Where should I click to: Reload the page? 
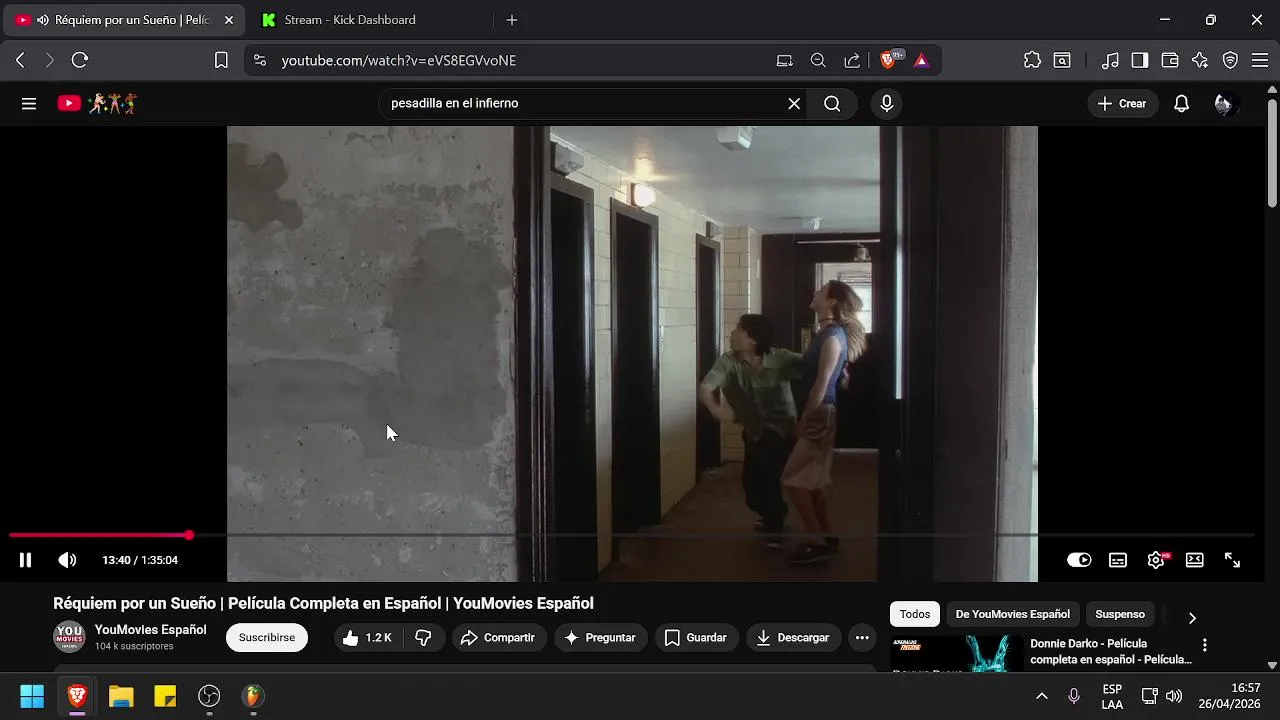tap(80, 60)
